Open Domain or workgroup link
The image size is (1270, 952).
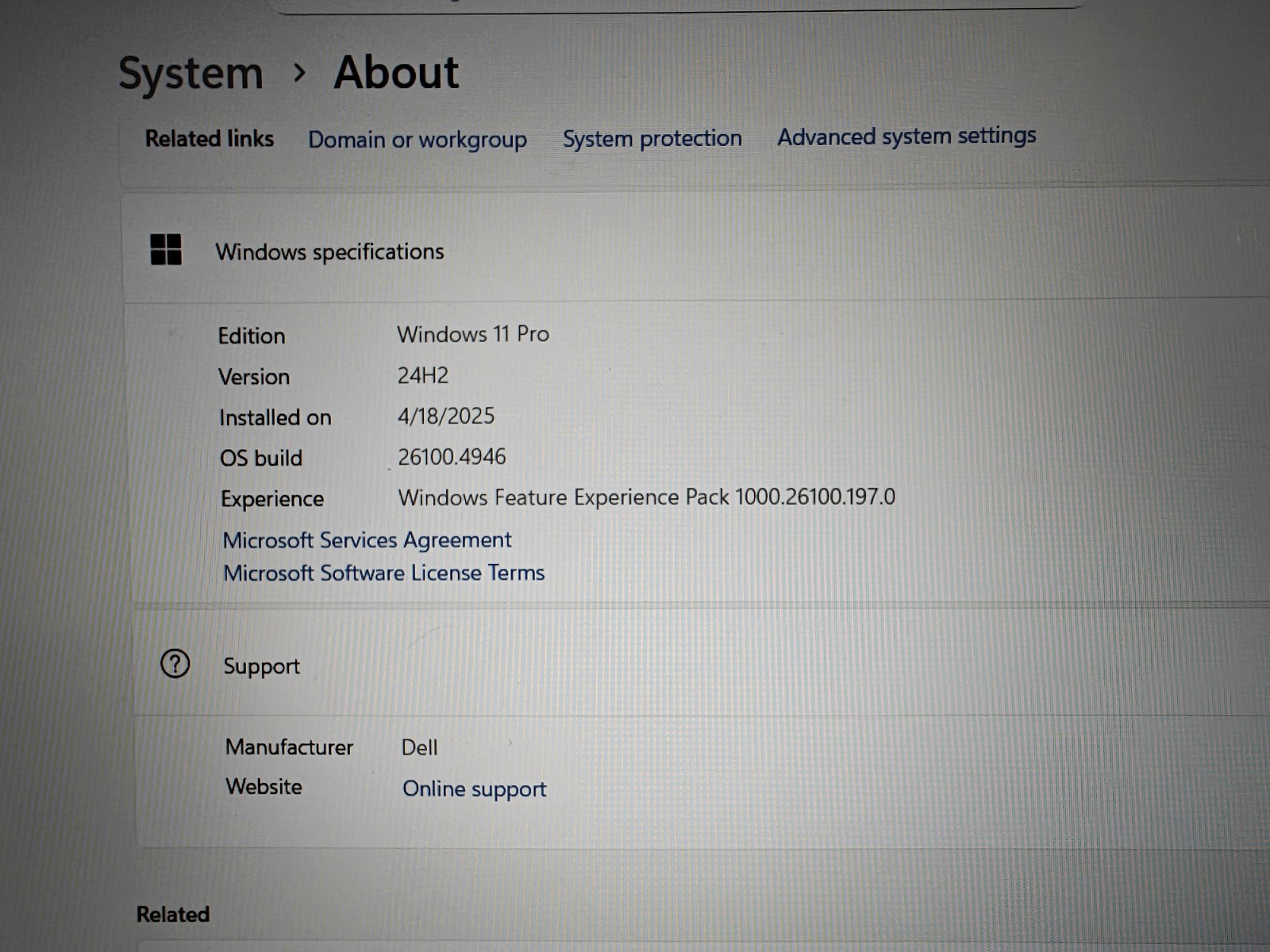point(418,140)
